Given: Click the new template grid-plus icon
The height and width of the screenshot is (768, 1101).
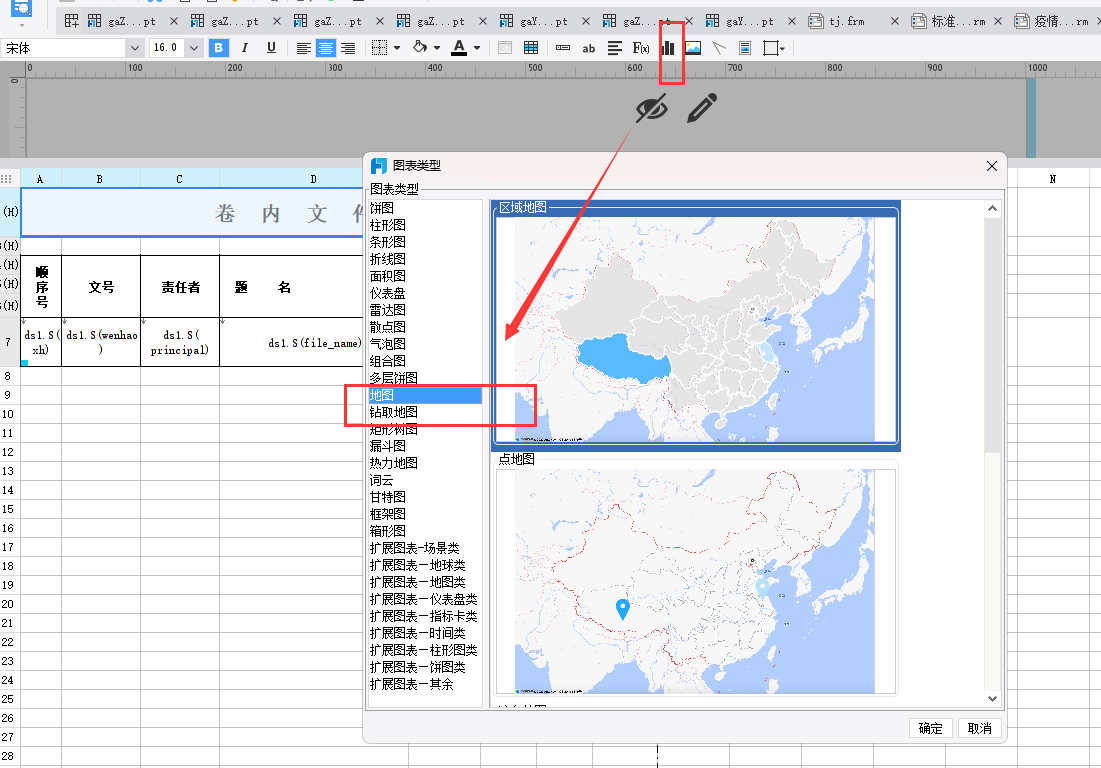Looking at the screenshot, I should (x=72, y=21).
